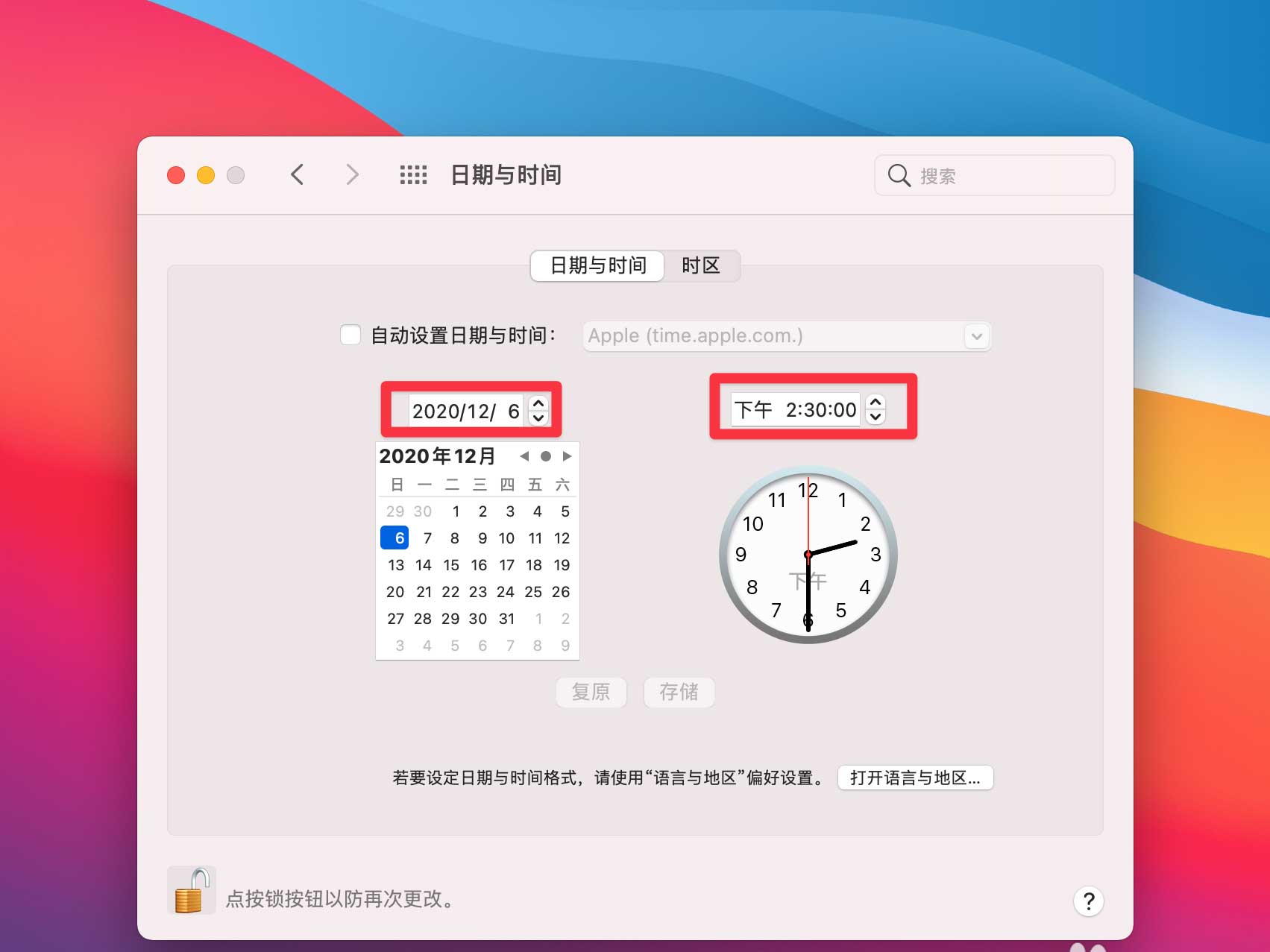Image resolution: width=1270 pixels, height=952 pixels.
Task: Jump to today using calendar dot
Action: (546, 456)
